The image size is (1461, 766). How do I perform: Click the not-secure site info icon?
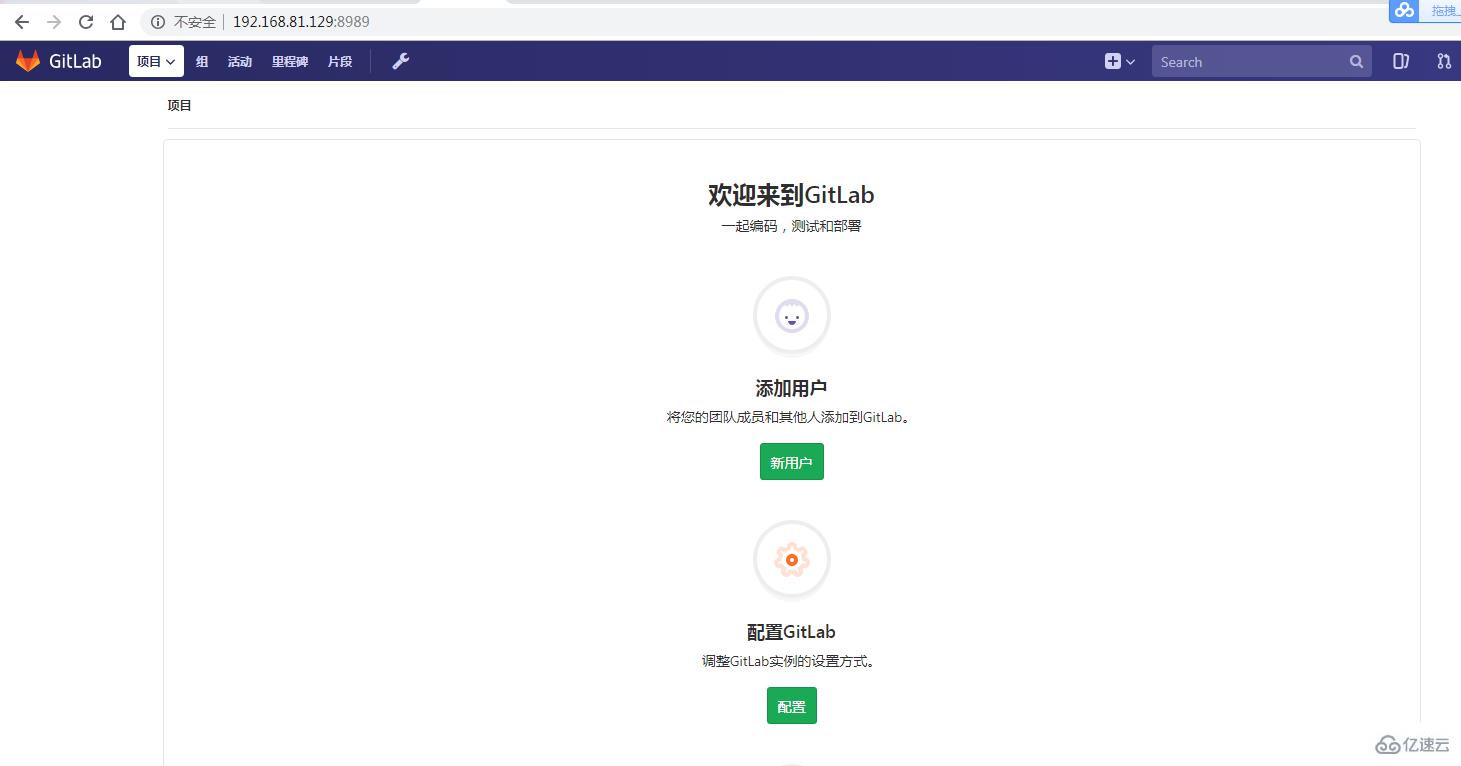[158, 21]
